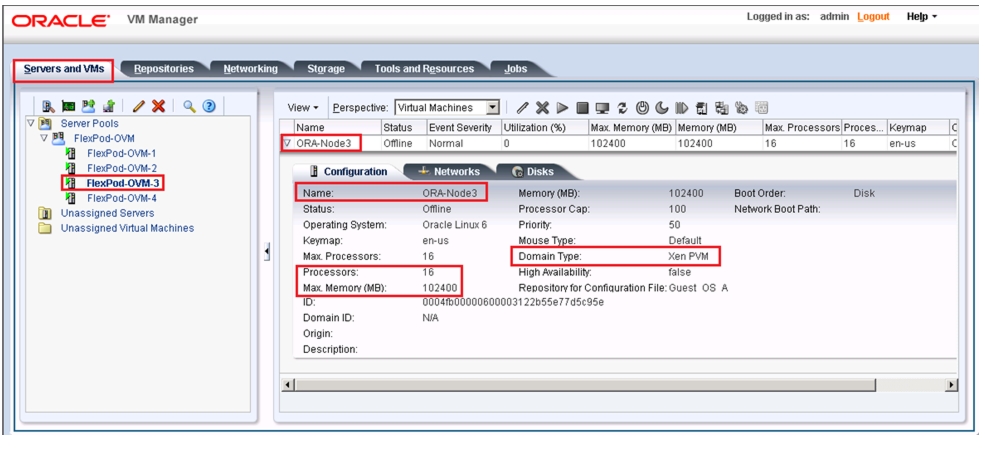The image size is (985, 460).
Task: Select FlexPod-OVM-3 server in tree
Action: coord(122,183)
